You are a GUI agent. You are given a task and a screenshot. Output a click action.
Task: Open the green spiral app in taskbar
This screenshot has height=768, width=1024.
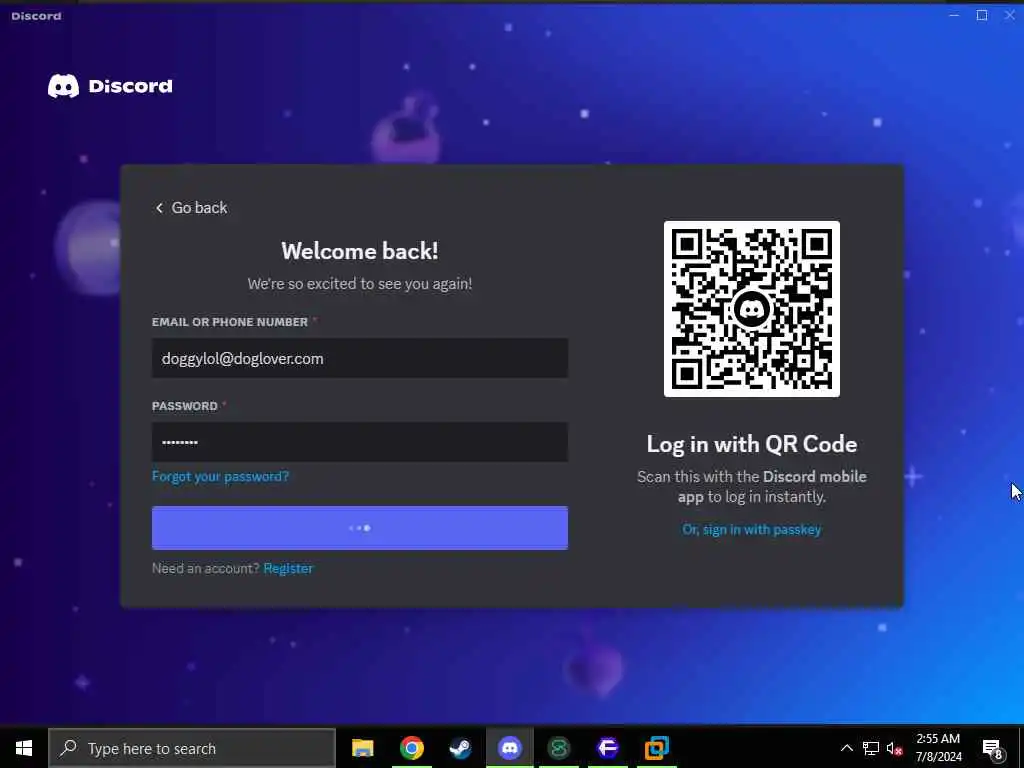[x=558, y=748]
